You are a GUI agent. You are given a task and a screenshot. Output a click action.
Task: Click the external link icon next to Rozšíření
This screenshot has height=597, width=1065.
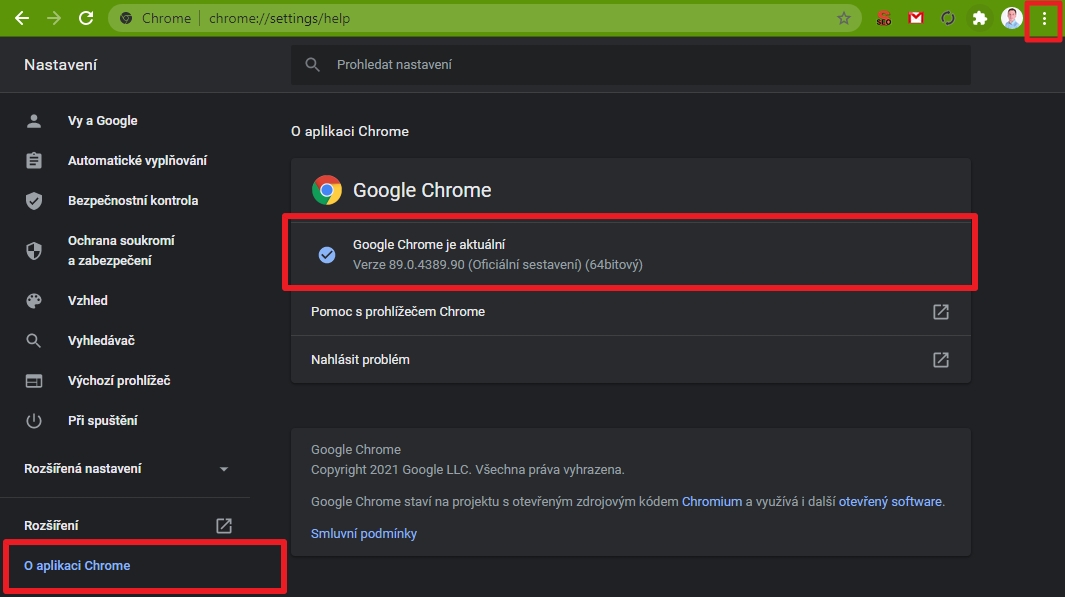point(224,526)
